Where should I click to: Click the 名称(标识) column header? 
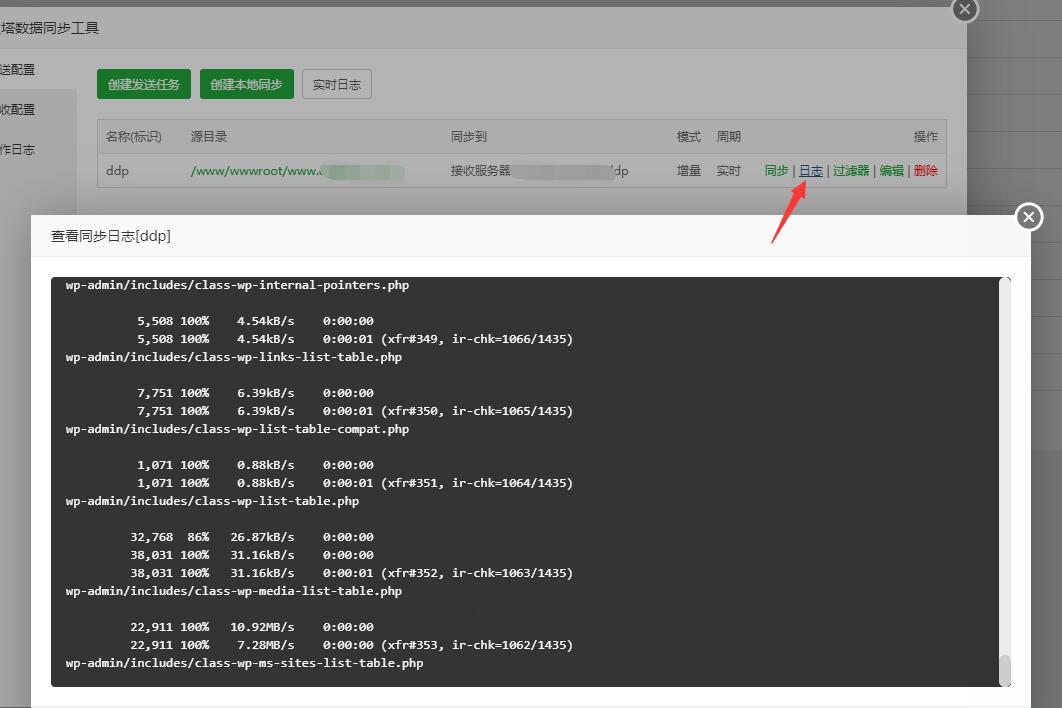coord(133,137)
